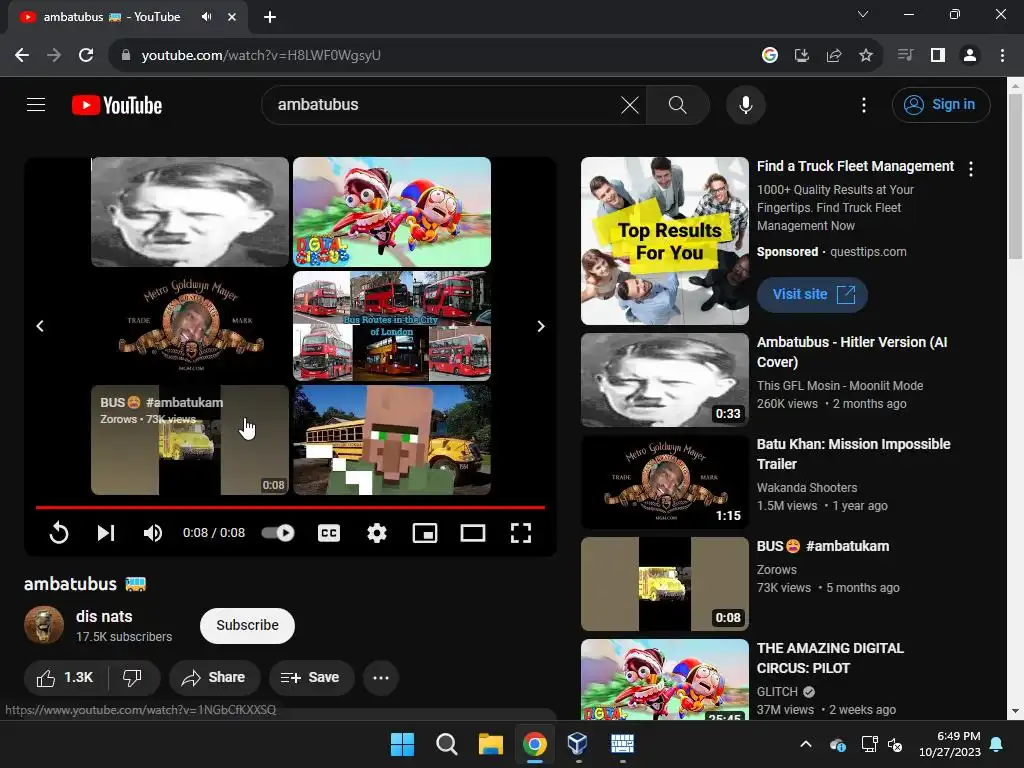This screenshot has height=768, width=1024.
Task: Show hidden system tray icons
Action: pyautogui.click(x=806, y=744)
